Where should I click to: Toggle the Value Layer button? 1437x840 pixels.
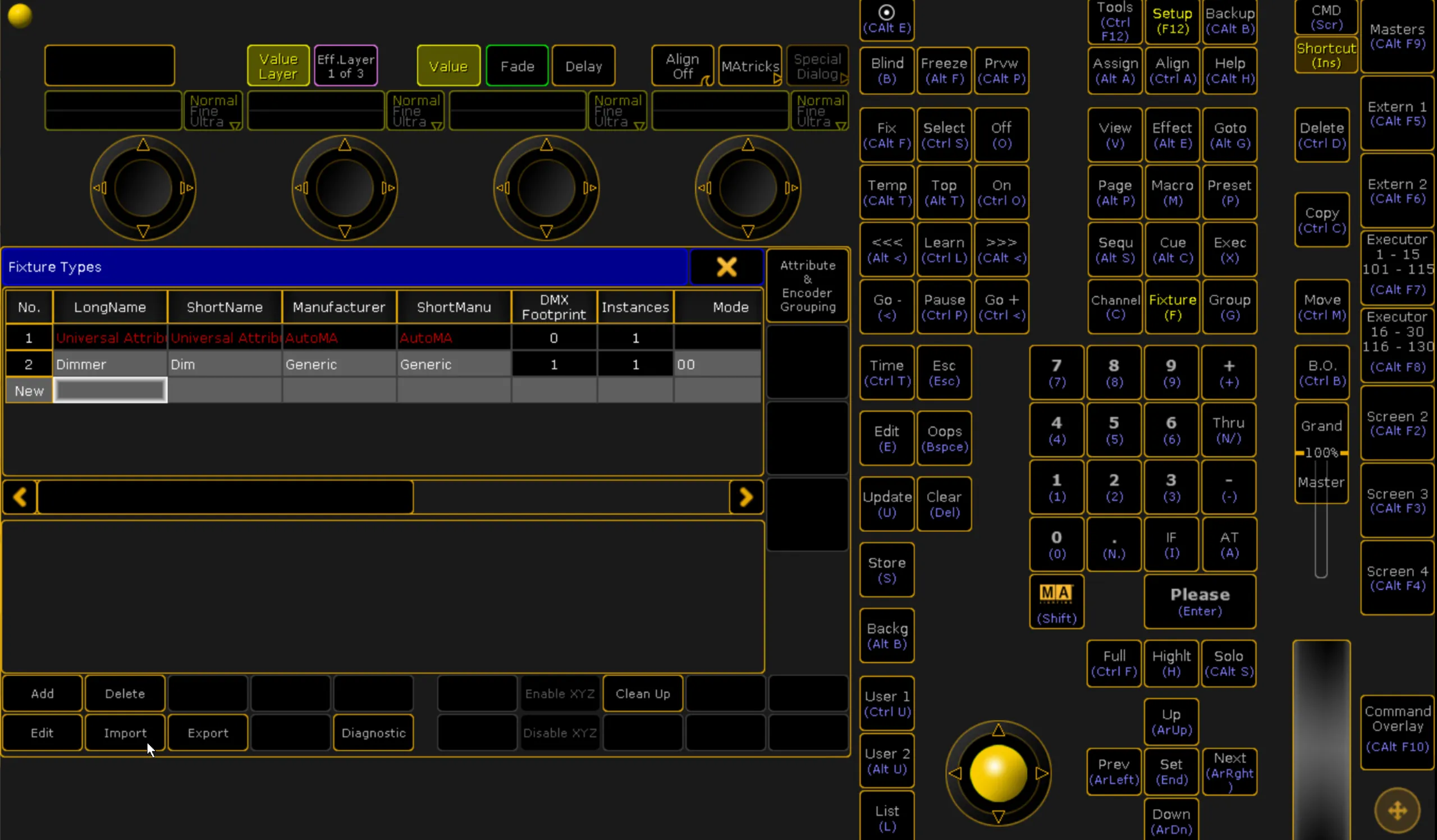[278, 66]
